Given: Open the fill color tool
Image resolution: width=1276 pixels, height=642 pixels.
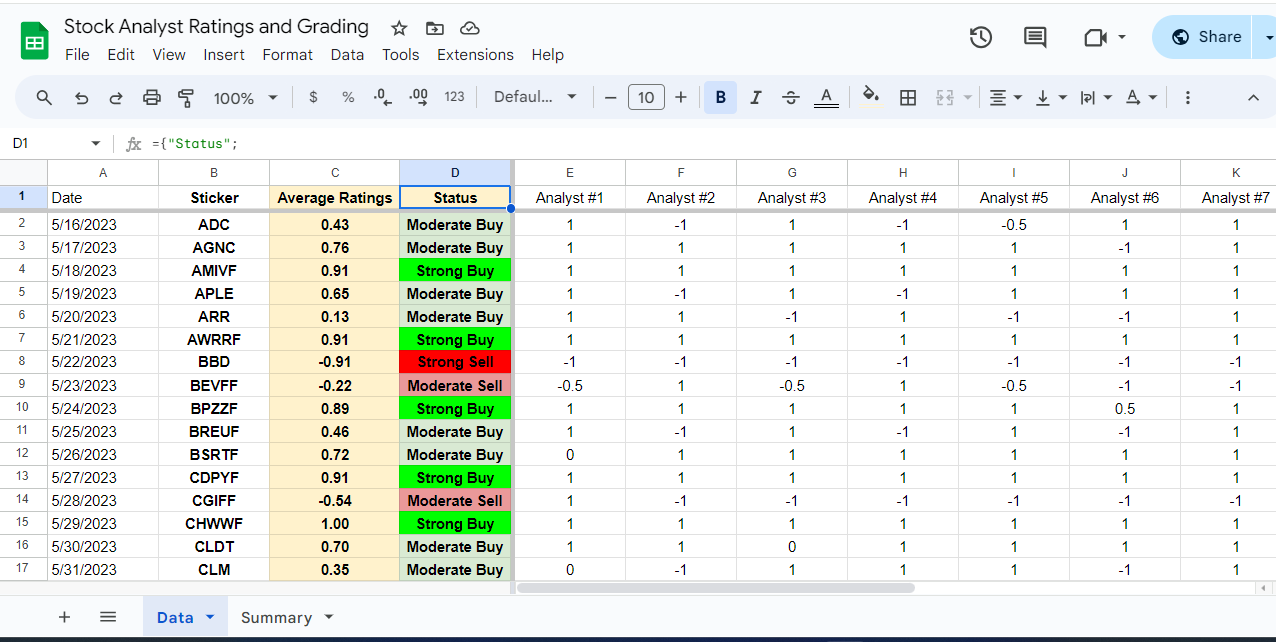Looking at the screenshot, I should [x=870, y=97].
